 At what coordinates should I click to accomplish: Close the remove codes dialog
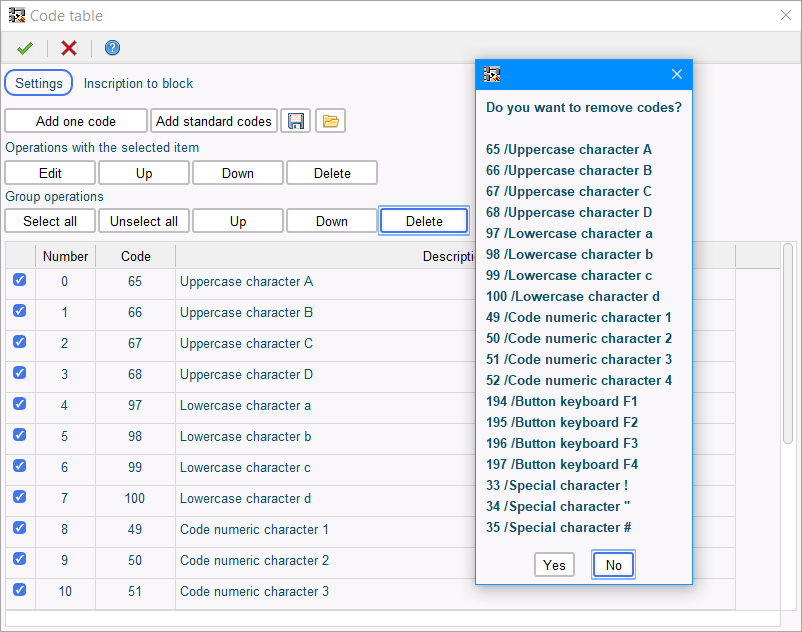(676, 74)
